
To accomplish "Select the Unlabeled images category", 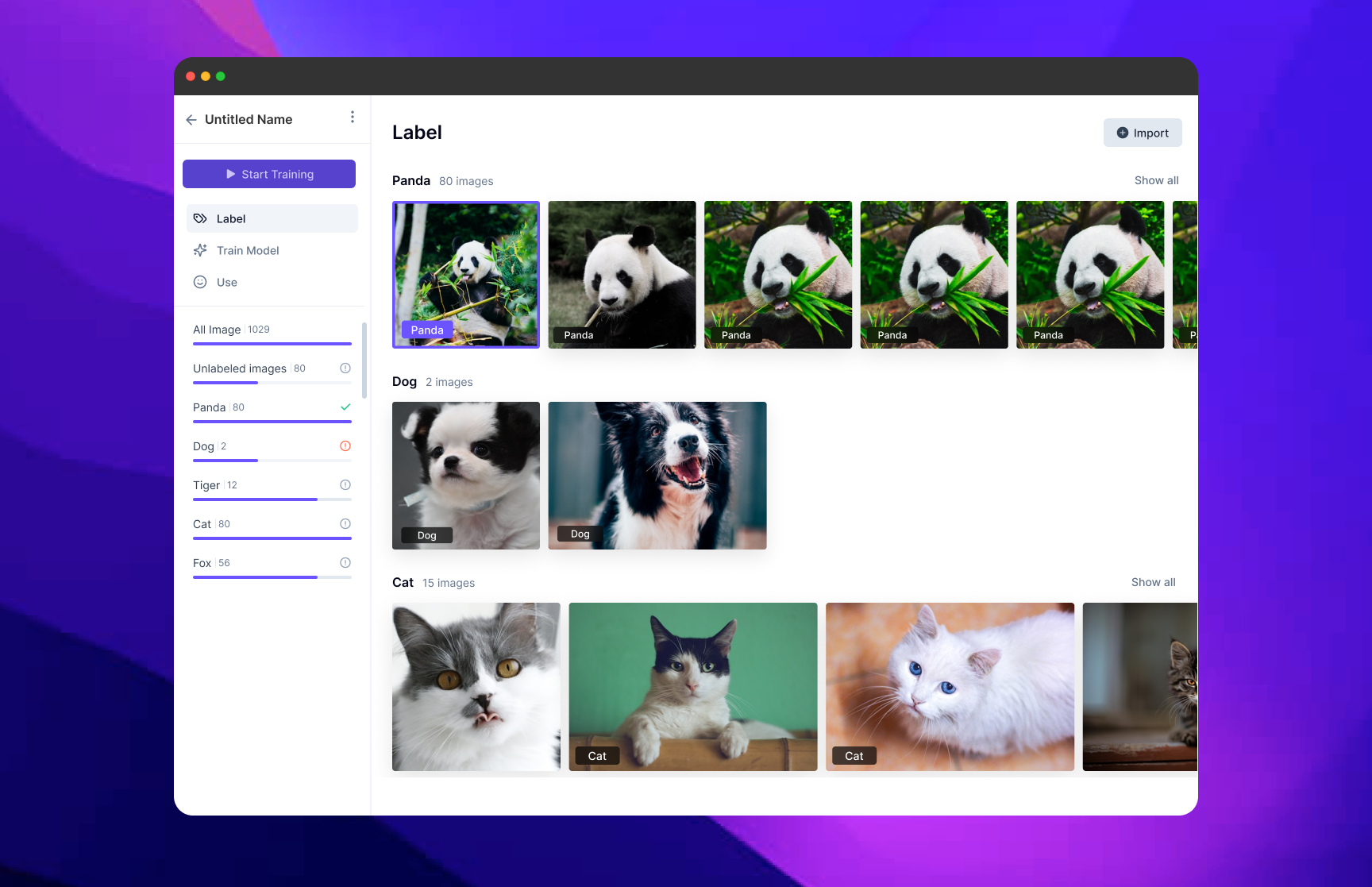I will [x=272, y=372].
